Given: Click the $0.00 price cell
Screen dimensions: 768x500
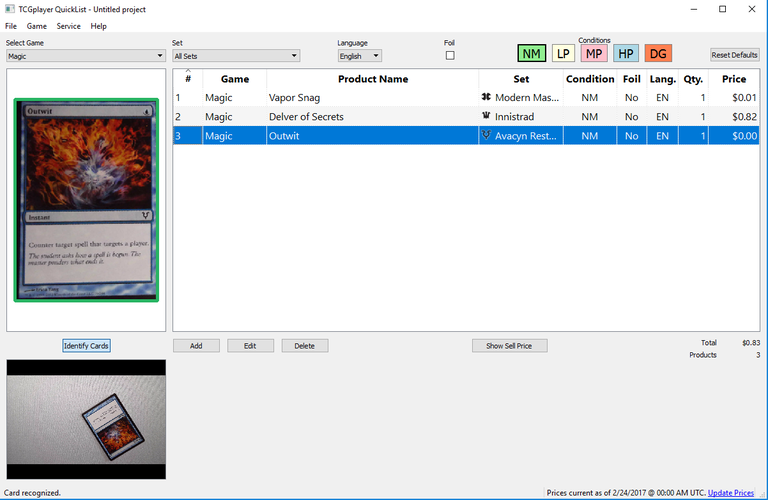Looking at the screenshot, I should [x=734, y=136].
